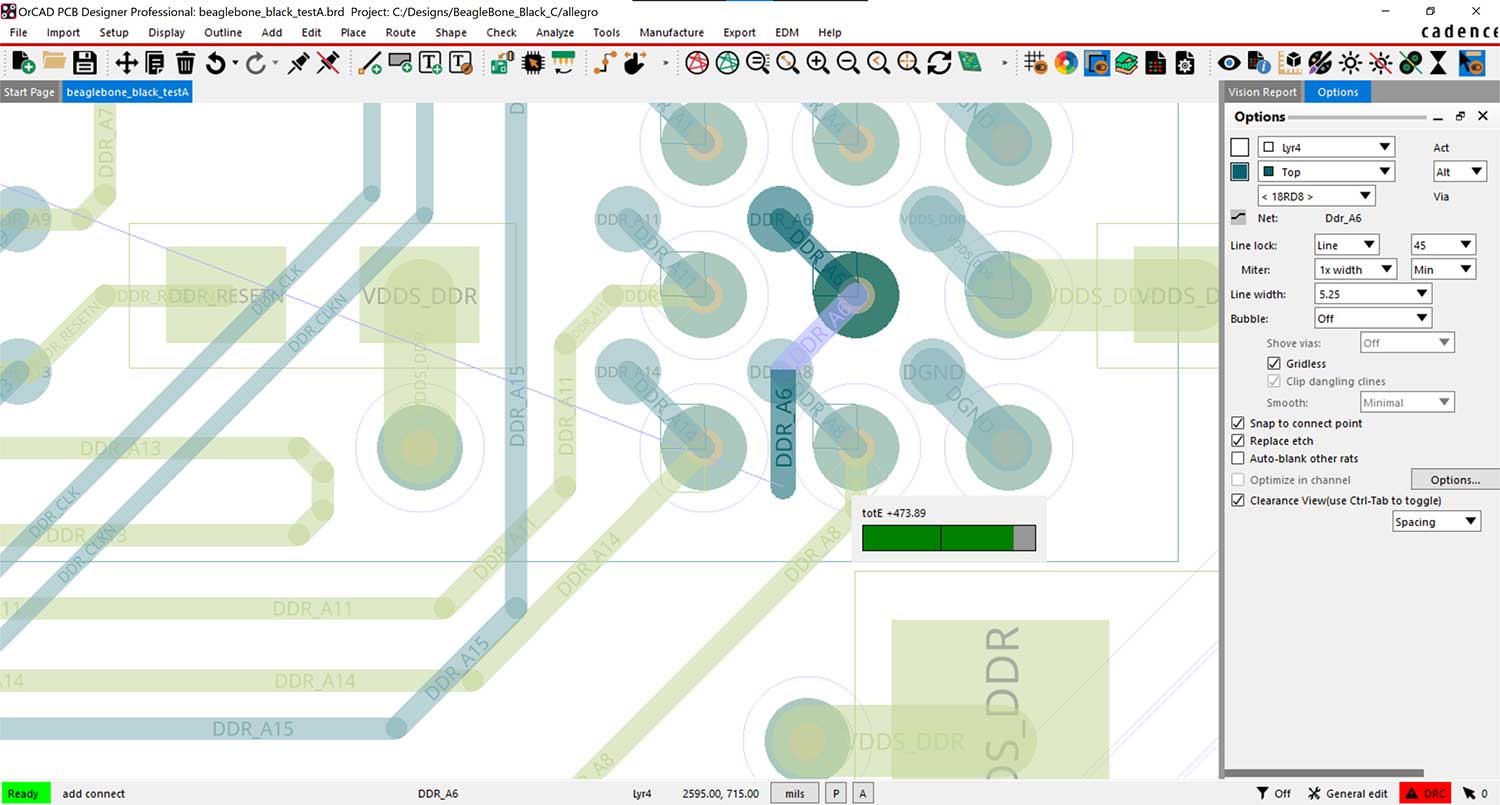The height and width of the screenshot is (805, 1500).
Task: Click the New file icon
Action: click(x=23, y=63)
